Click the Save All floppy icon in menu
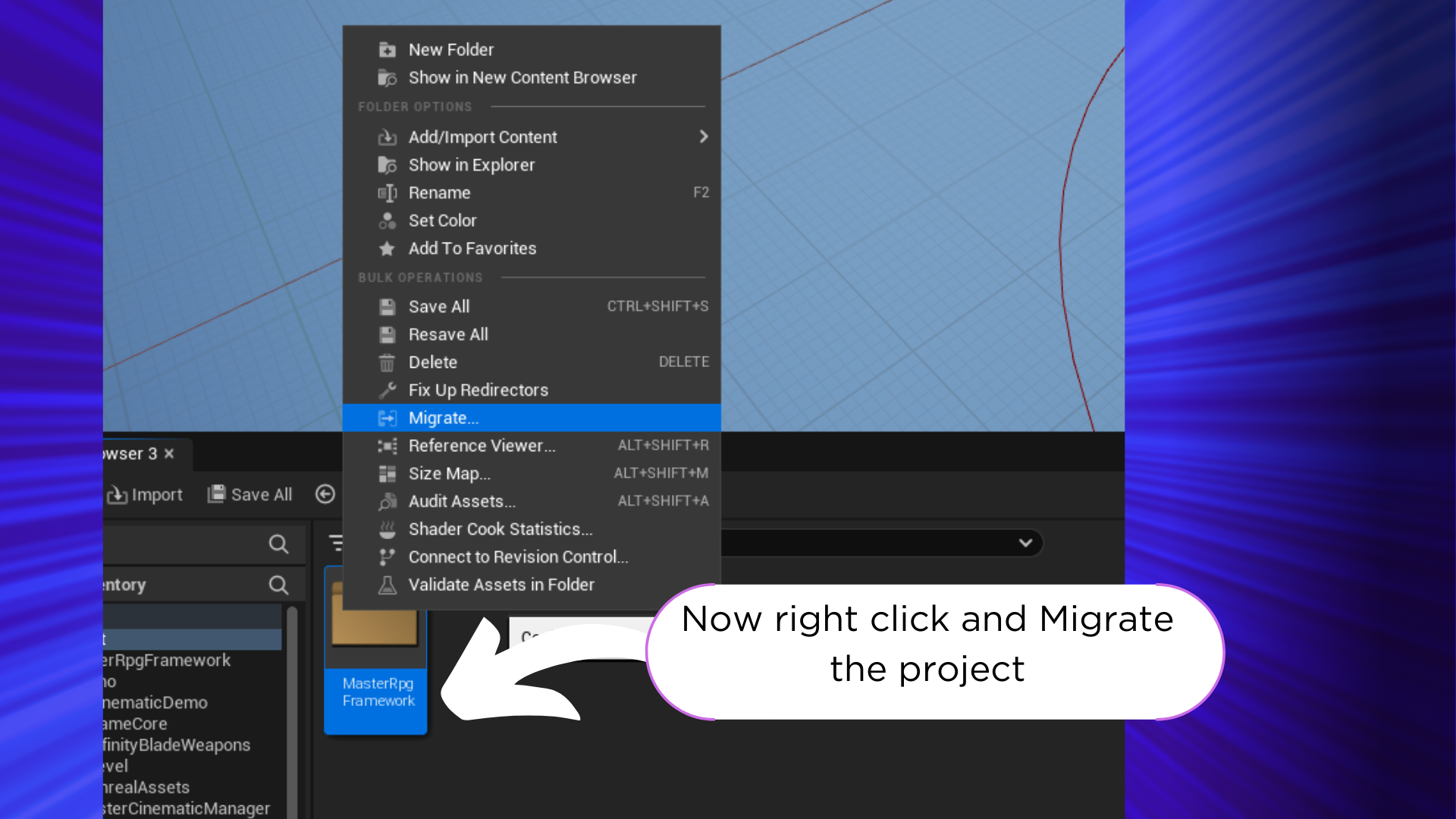The width and height of the screenshot is (1456, 819). point(388,307)
